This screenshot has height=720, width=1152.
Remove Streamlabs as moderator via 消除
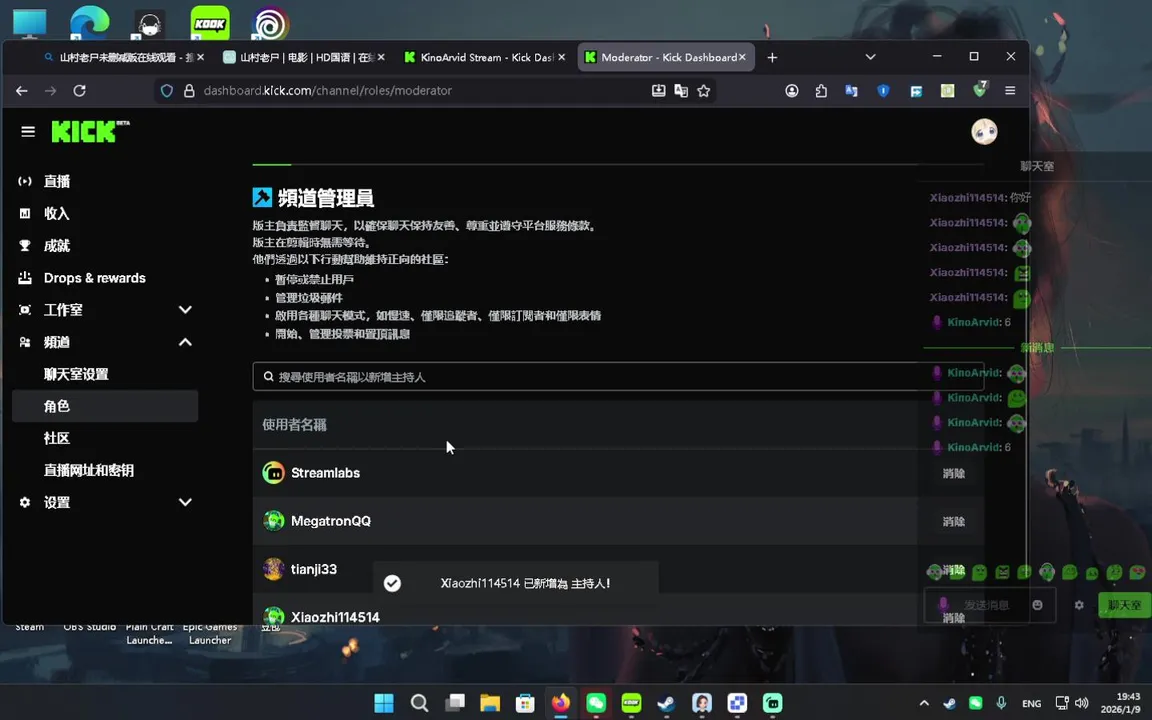point(954,473)
